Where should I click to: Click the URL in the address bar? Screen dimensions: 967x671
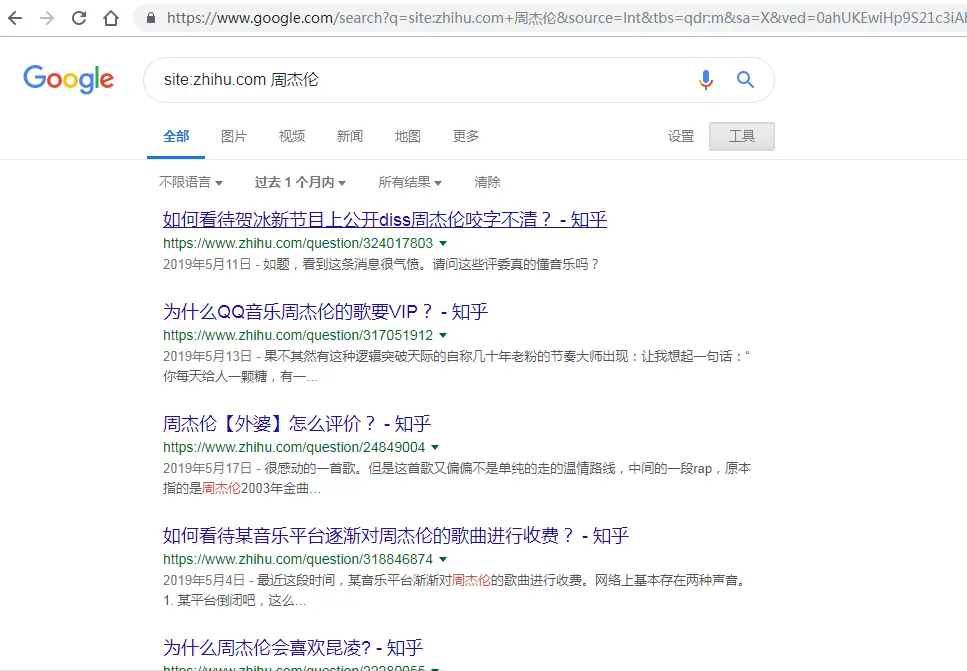coord(566,18)
